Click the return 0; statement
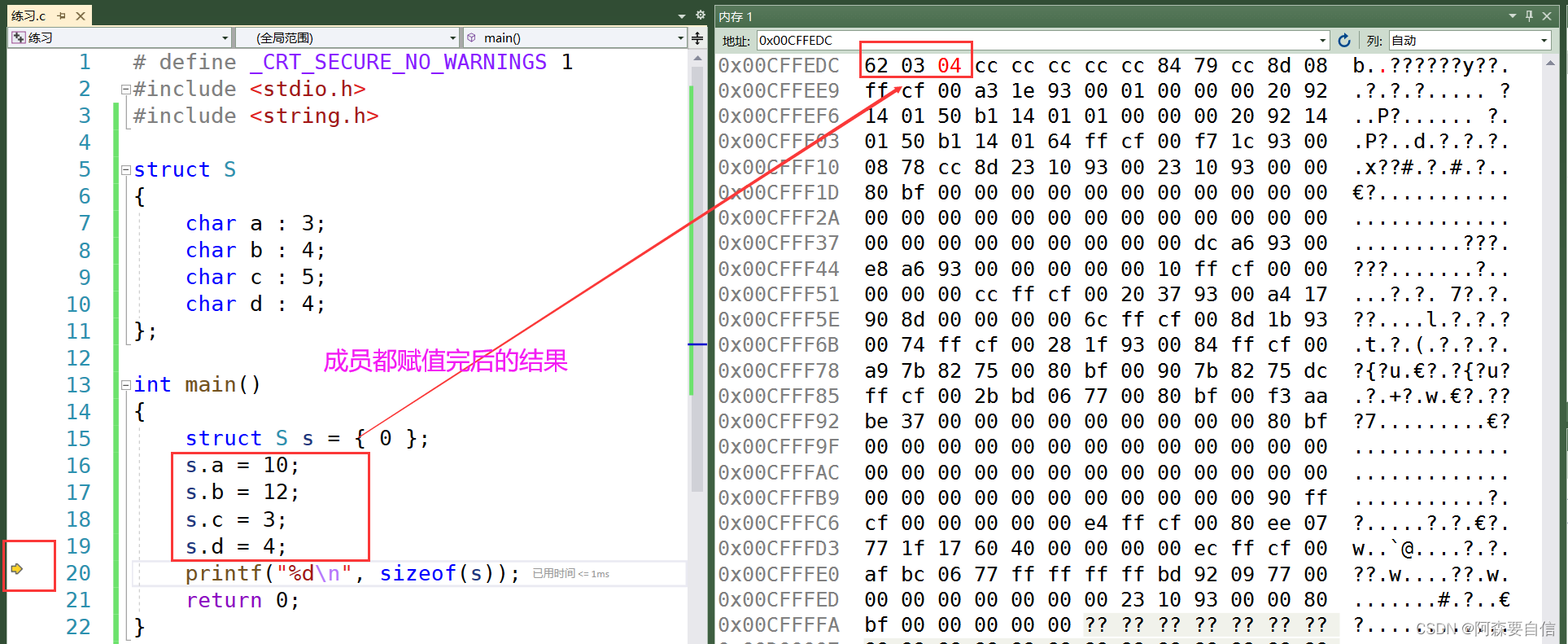Screen dimensions: 1568x644 click(242, 601)
